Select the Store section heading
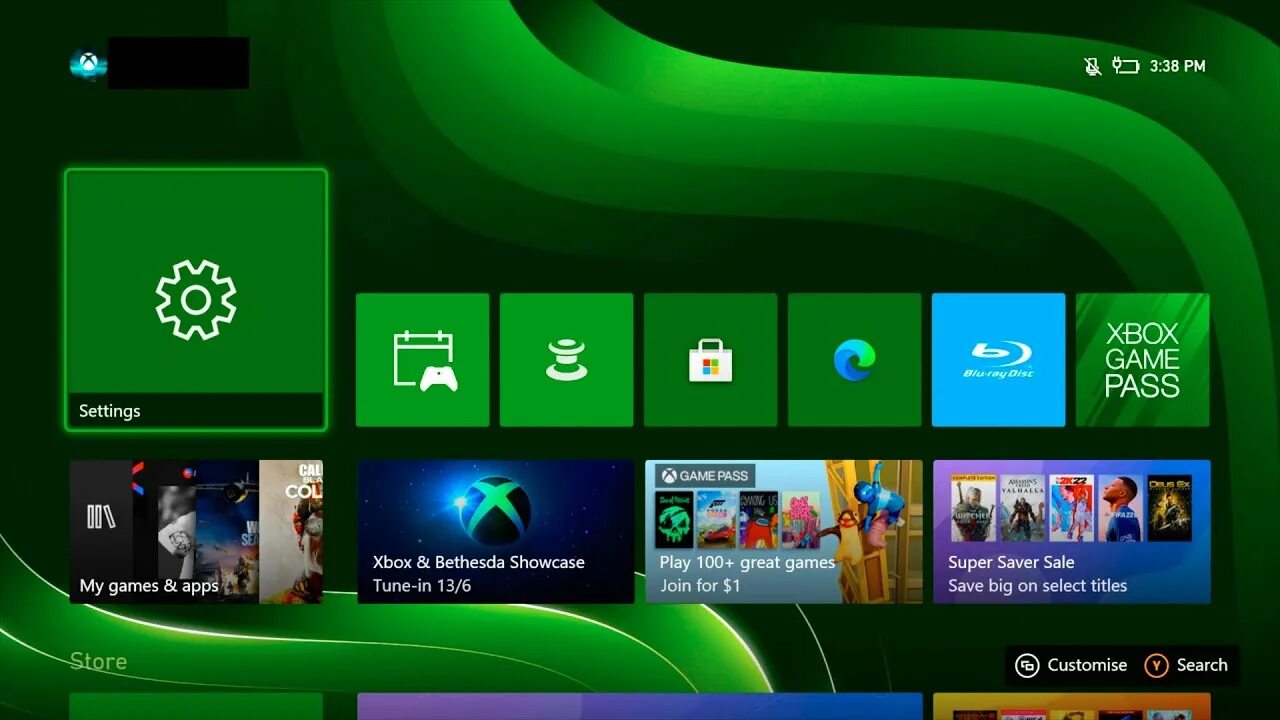This screenshot has height=720, width=1280. point(98,661)
